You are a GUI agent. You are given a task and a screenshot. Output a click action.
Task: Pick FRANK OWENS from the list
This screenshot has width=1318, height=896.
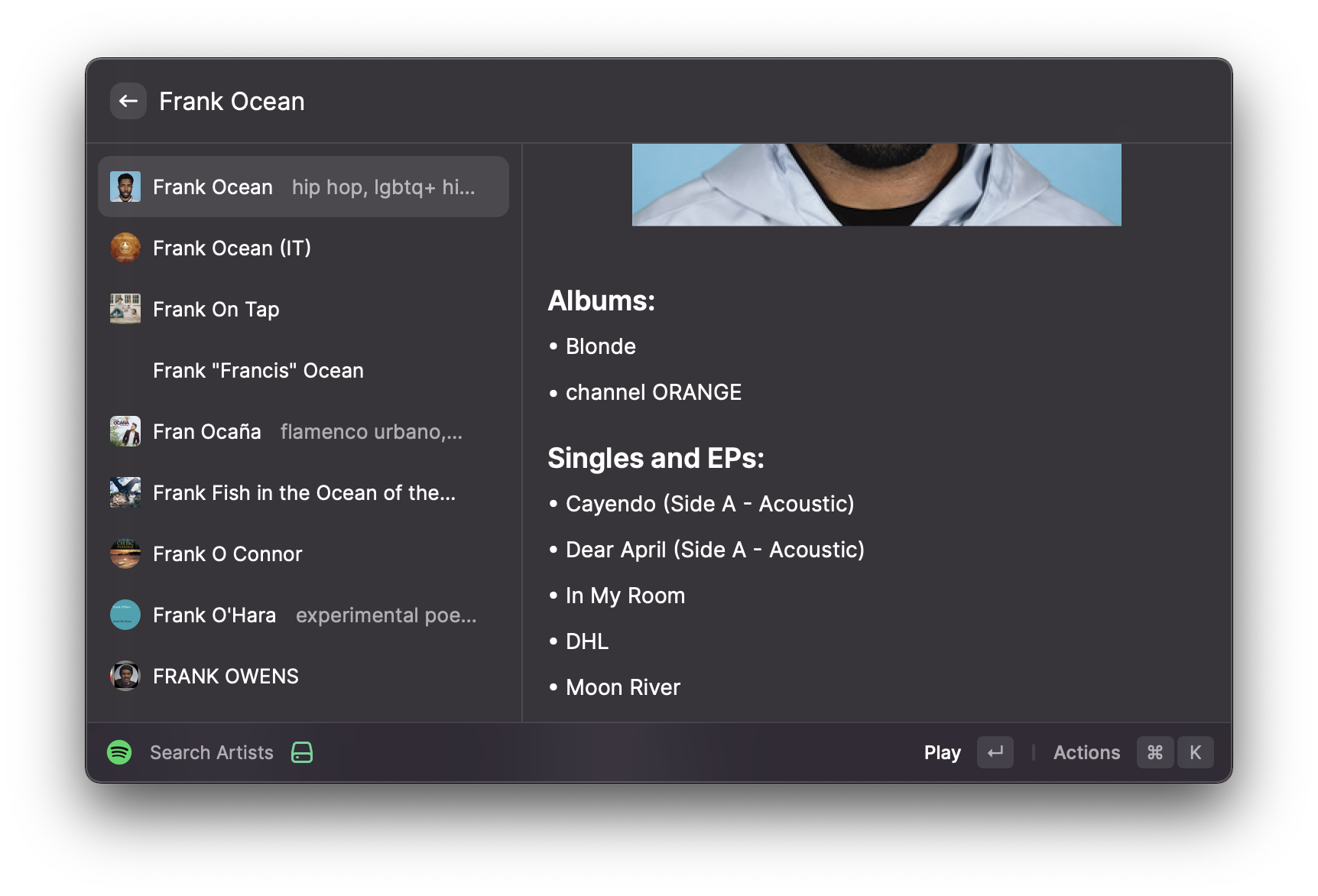coord(304,676)
